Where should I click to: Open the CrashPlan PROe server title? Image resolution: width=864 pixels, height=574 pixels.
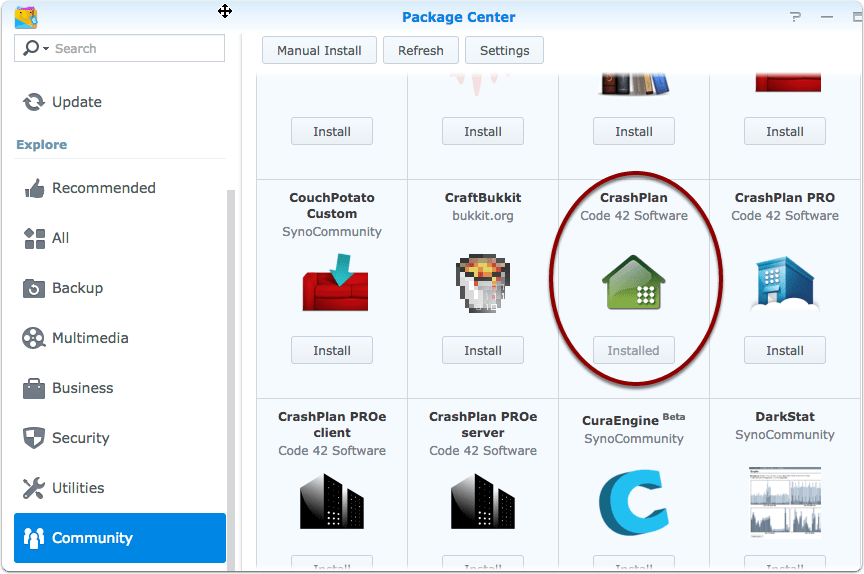(483, 424)
